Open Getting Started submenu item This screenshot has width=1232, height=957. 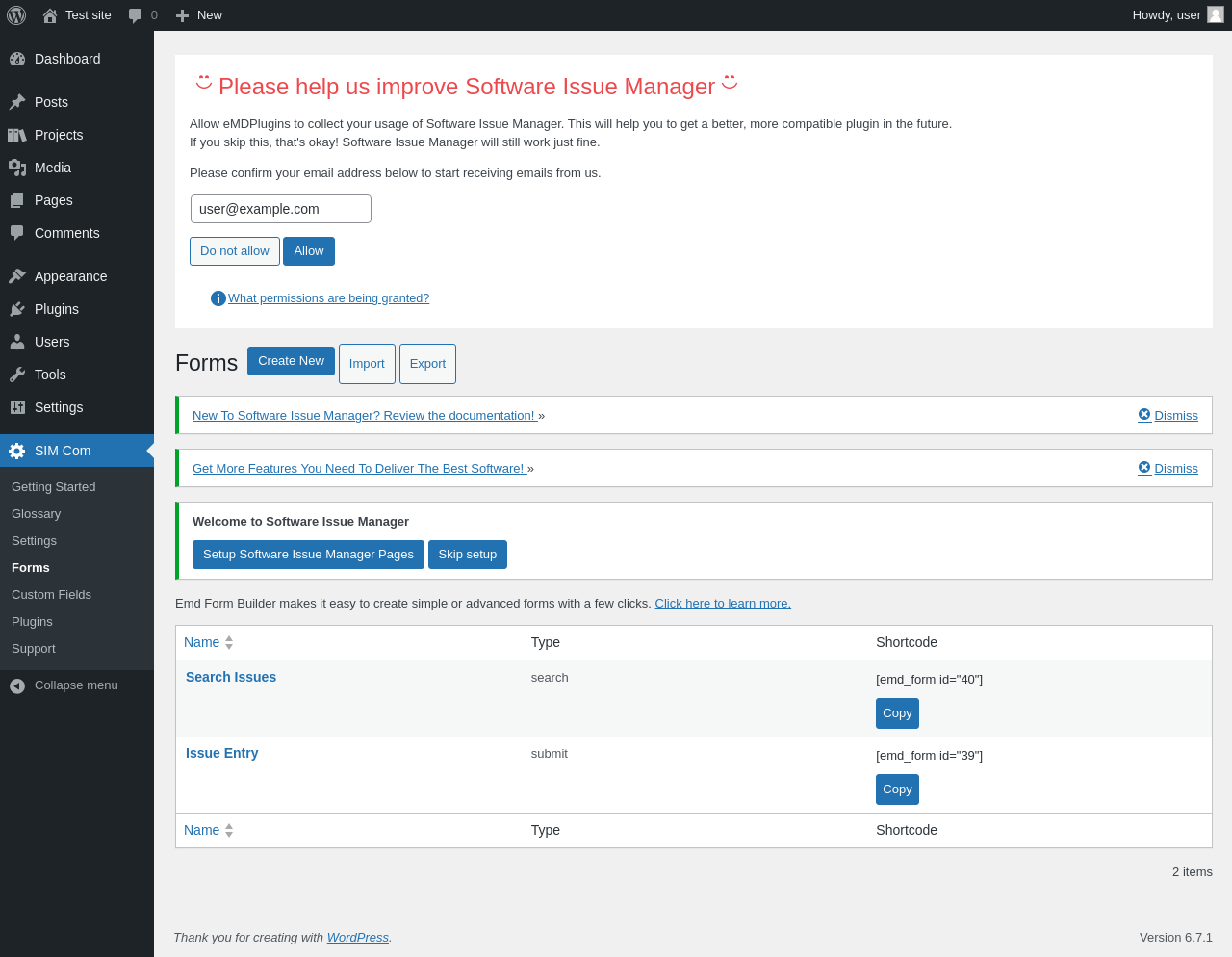54,487
